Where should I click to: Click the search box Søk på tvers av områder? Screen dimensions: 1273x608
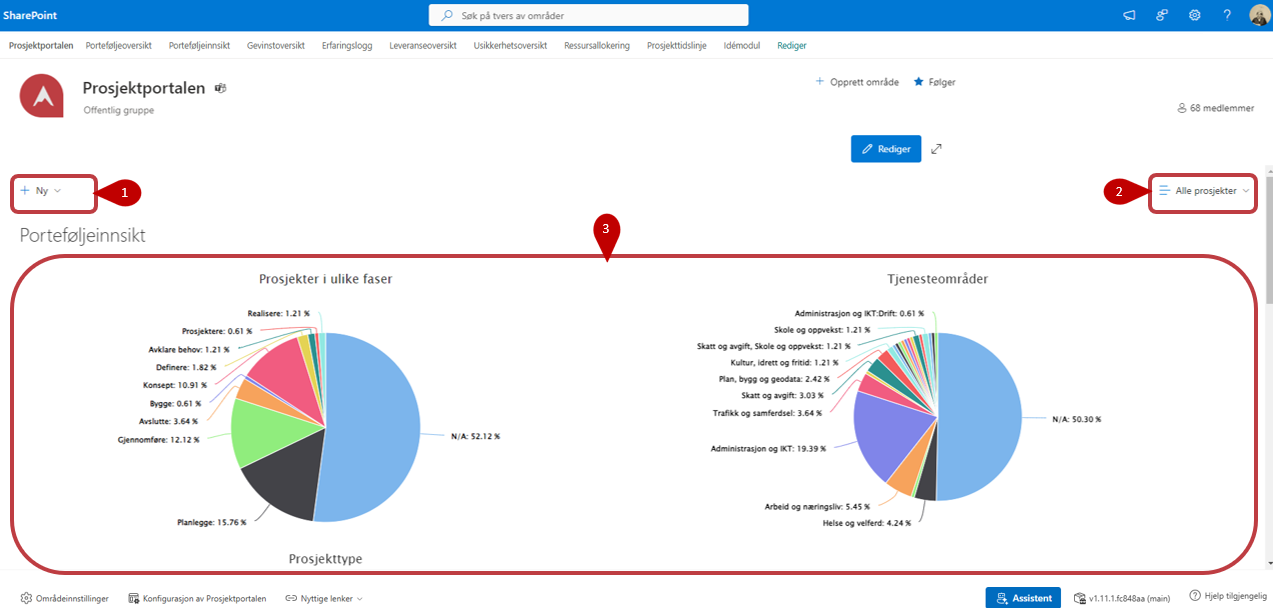point(588,15)
